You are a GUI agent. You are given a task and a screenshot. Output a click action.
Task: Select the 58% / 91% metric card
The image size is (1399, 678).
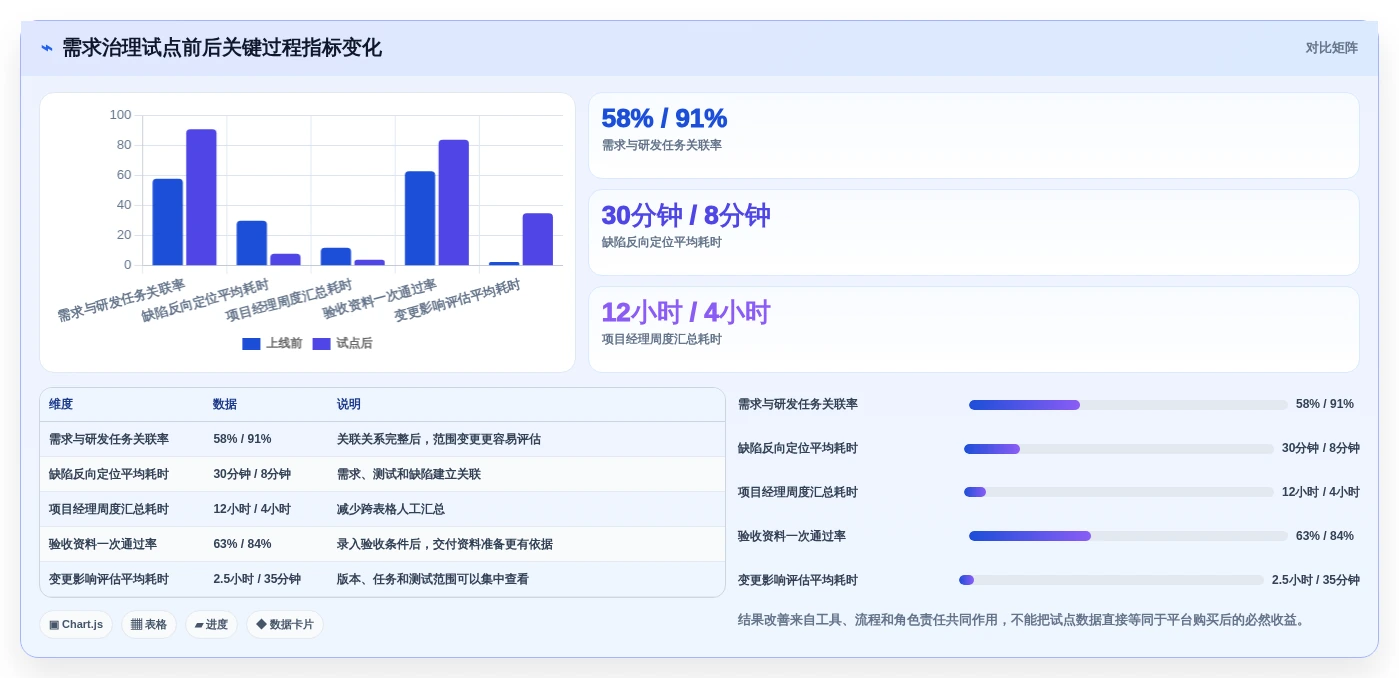pyautogui.click(x=973, y=136)
